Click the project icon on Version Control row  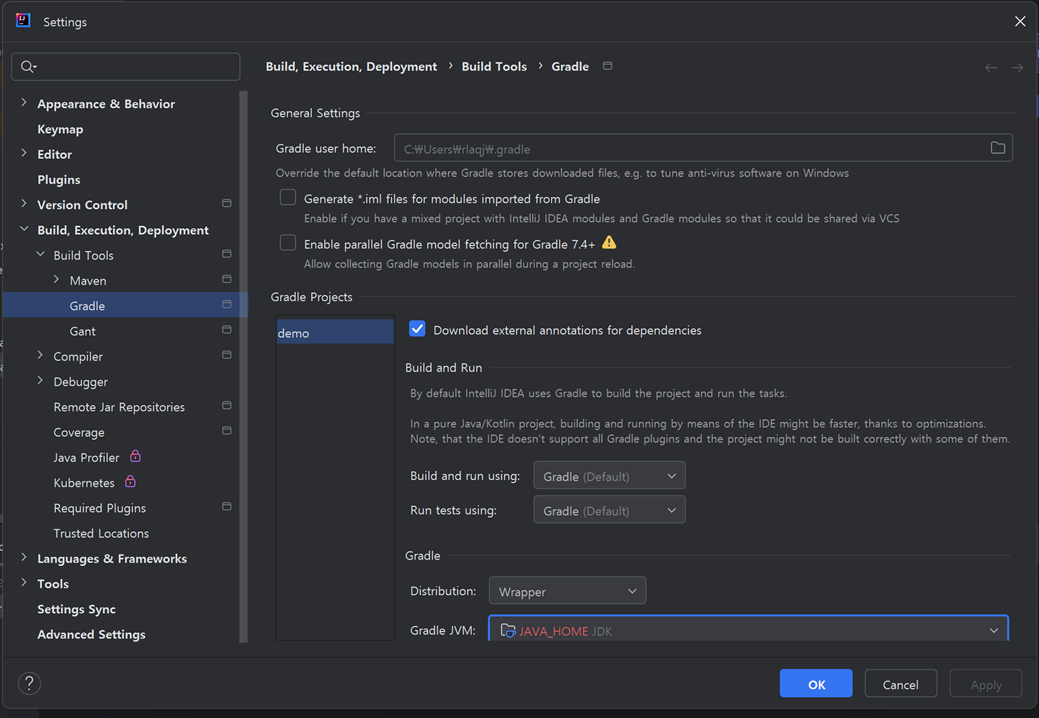tap(227, 203)
